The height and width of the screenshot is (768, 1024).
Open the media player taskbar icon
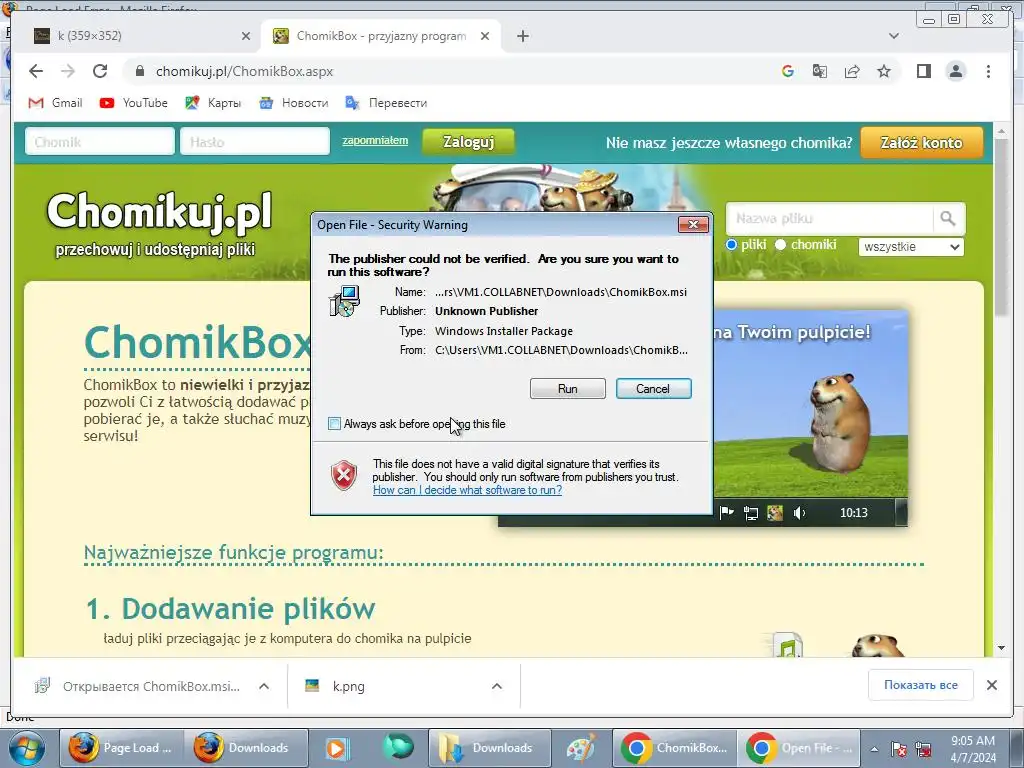coord(338,748)
